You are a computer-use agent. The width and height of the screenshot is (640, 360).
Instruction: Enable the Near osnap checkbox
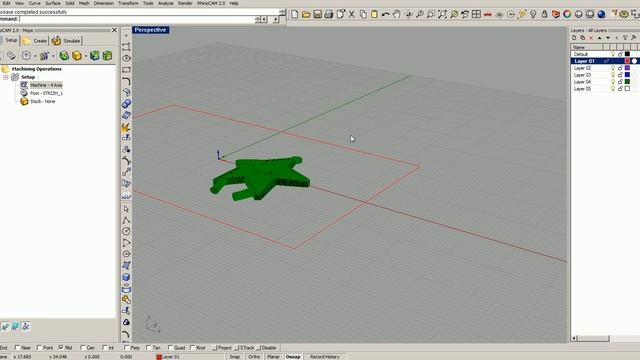coord(18,348)
